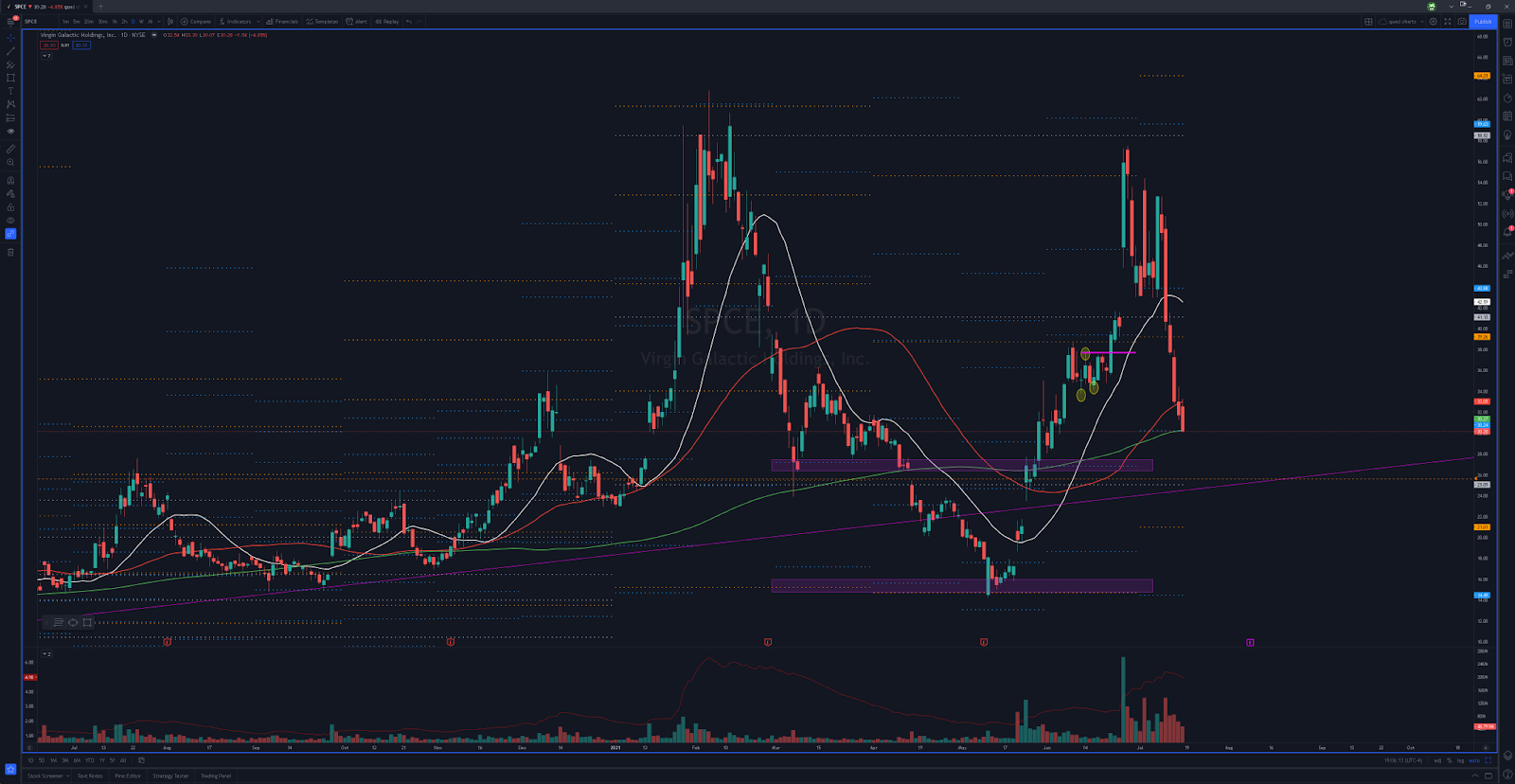The width and height of the screenshot is (1515, 784).
Task: Set date range to 5Y
Action: coord(112,760)
